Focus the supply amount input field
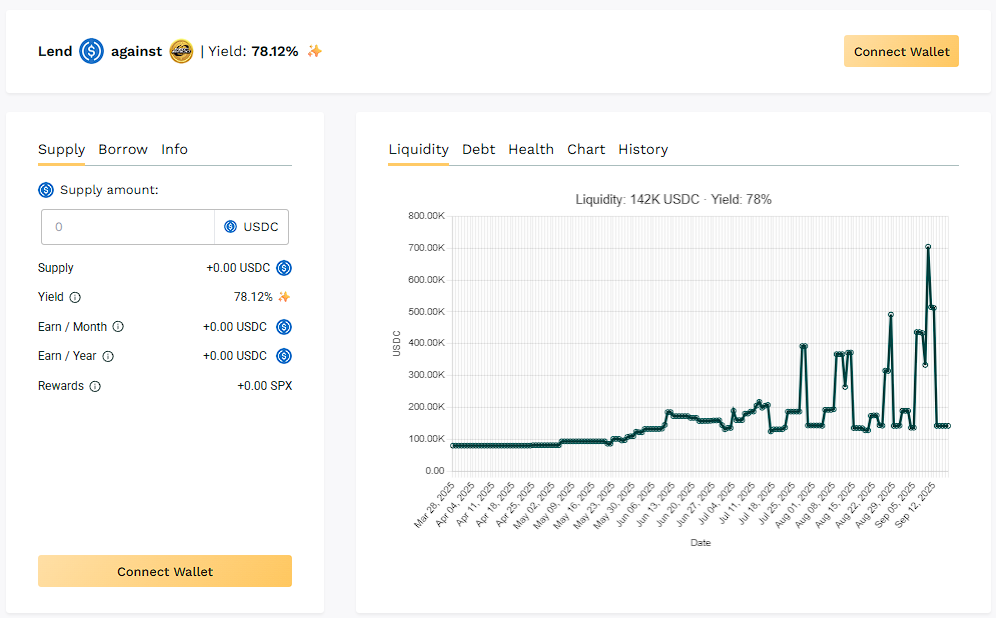The image size is (996, 618). click(x=128, y=227)
